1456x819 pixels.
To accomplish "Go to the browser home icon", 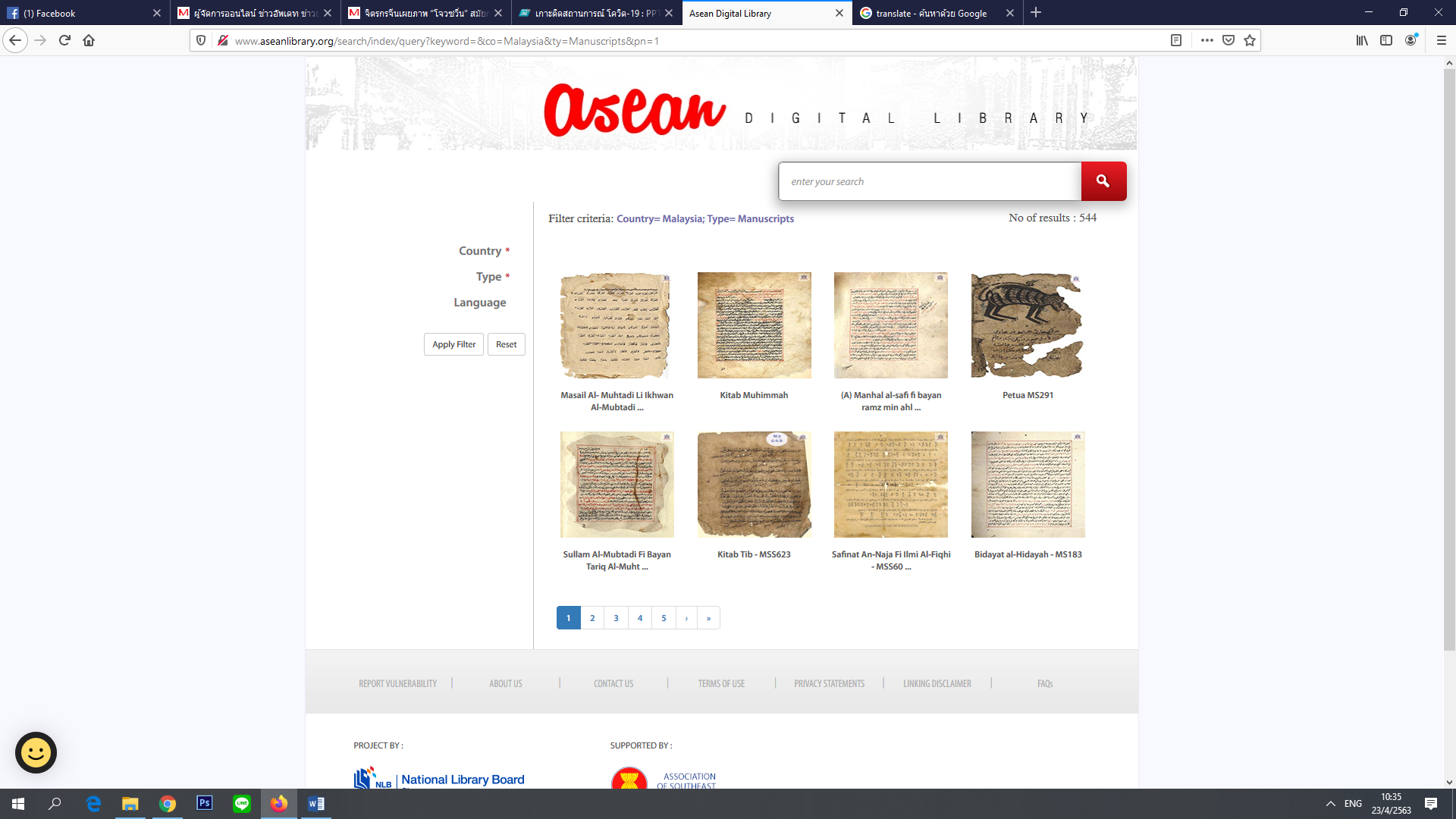I will pos(89,40).
